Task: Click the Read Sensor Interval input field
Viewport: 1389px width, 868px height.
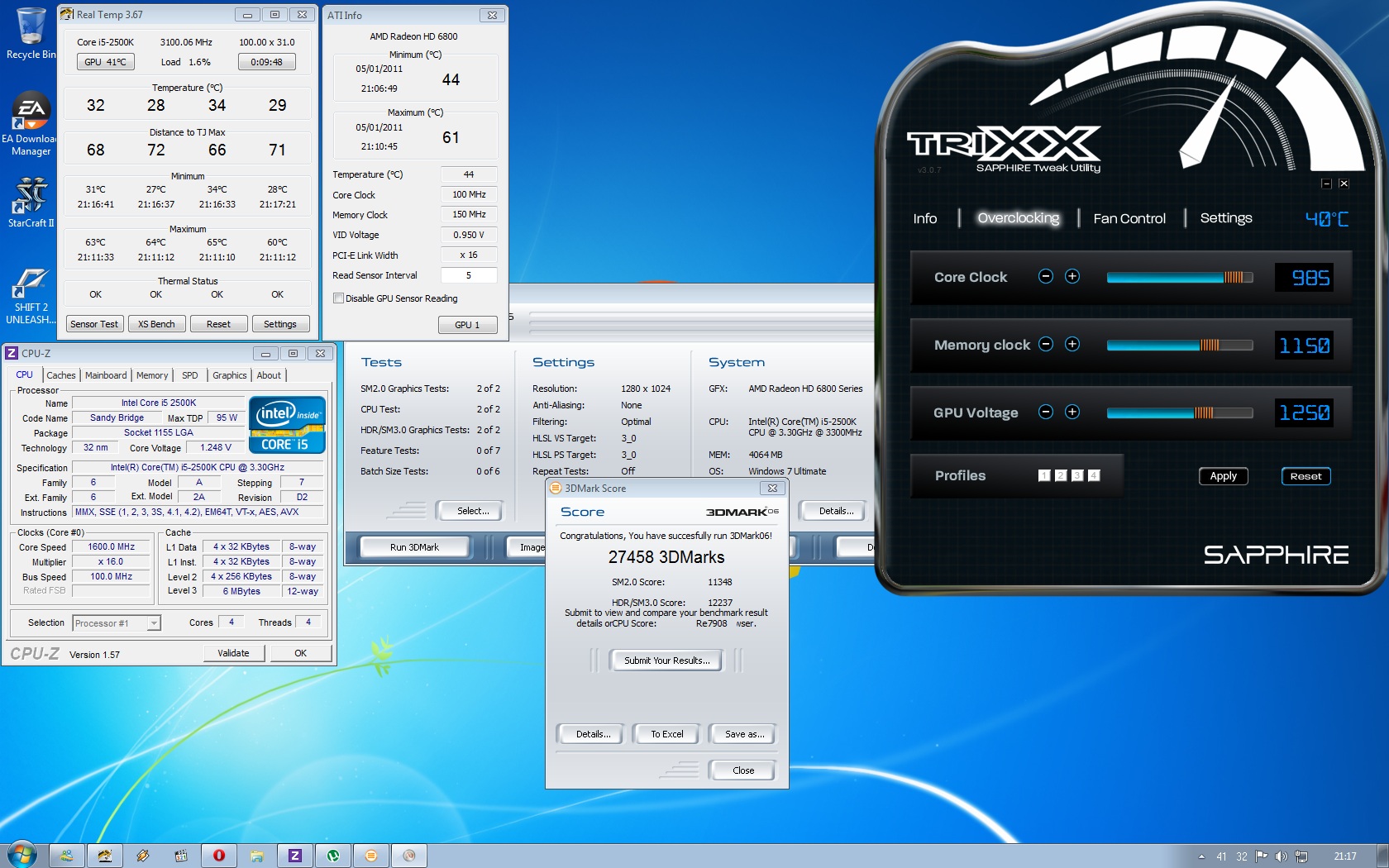Action: [x=469, y=275]
